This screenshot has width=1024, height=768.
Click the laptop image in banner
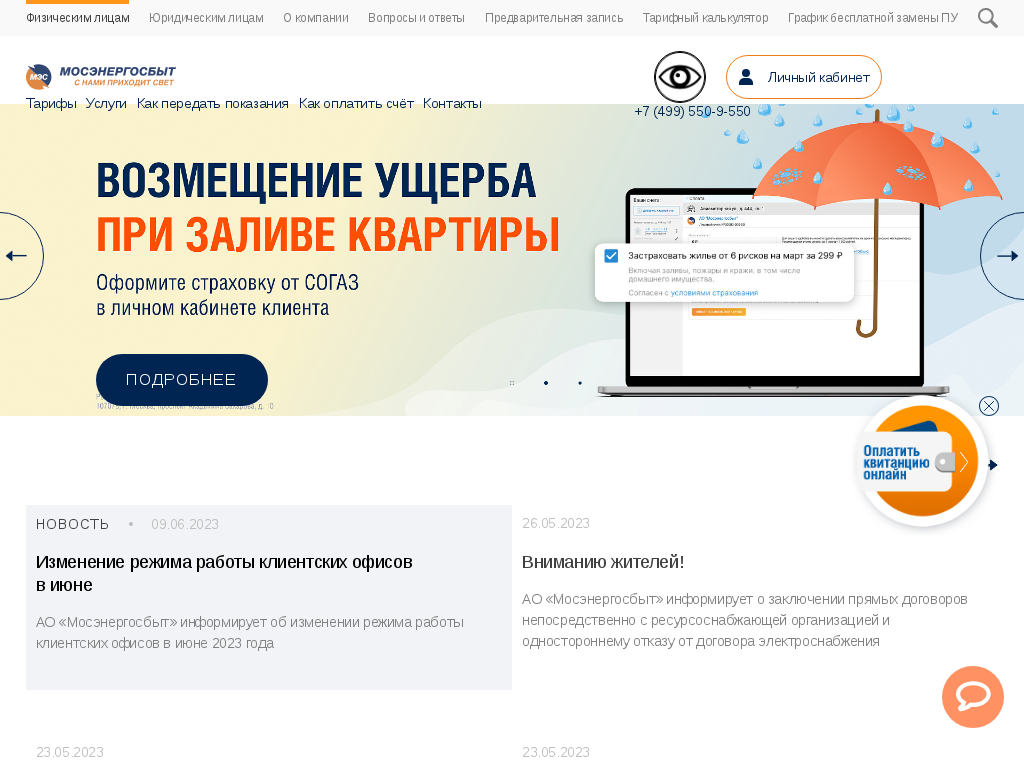[774, 293]
